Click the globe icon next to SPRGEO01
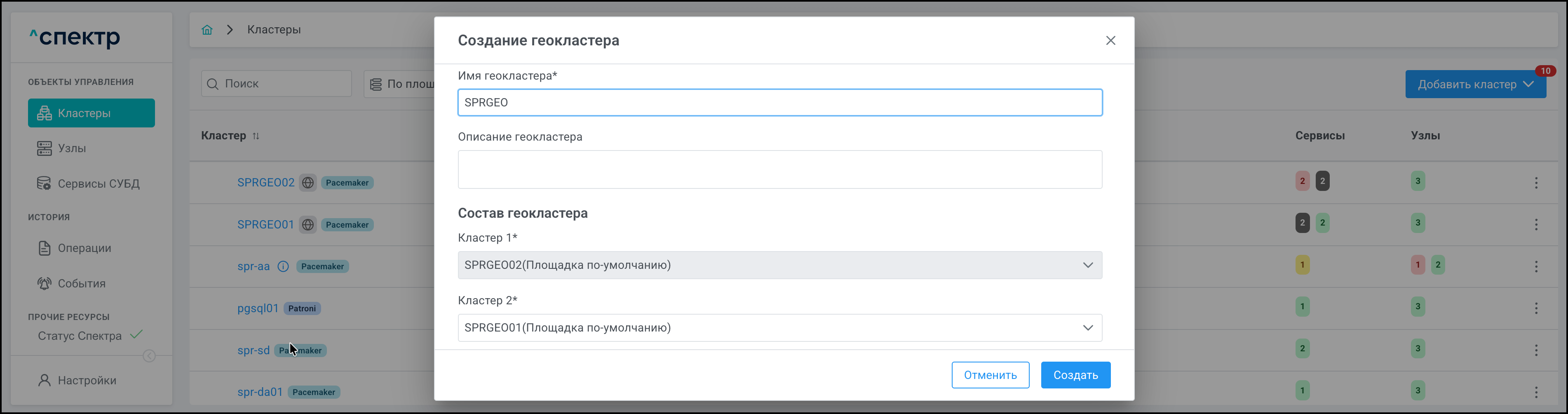Viewport: 1568px width, 414px height. (308, 225)
